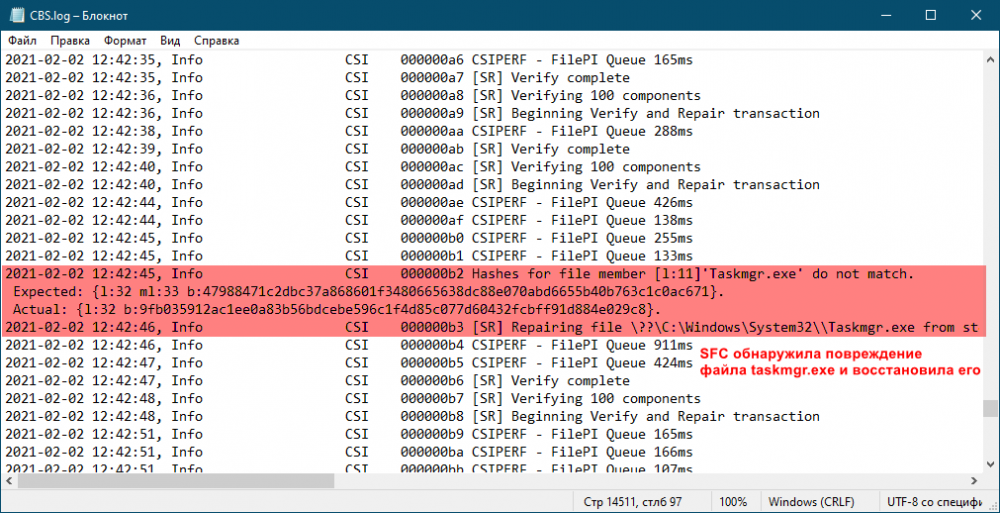Click vertical scrollbar down arrow
1000x513 pixels.
pyautogui.click(x=990, y=465)
